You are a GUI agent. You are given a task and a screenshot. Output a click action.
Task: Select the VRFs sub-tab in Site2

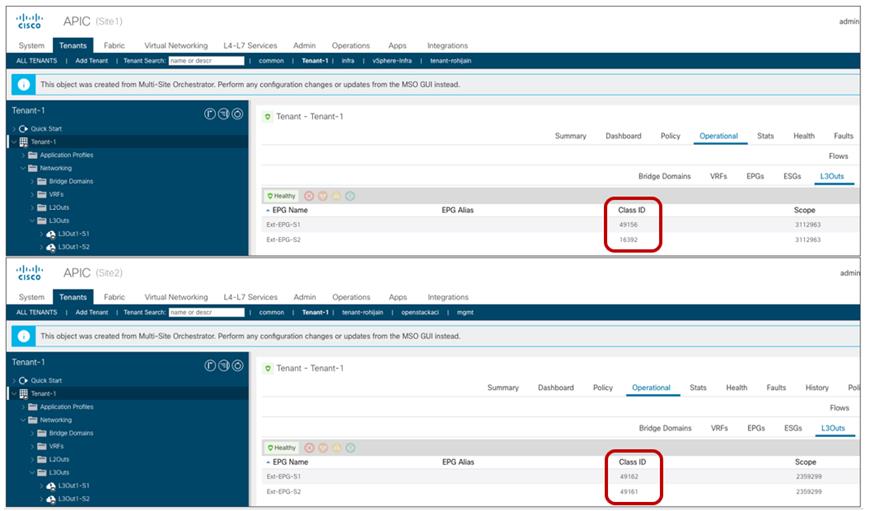coord(719,428)
